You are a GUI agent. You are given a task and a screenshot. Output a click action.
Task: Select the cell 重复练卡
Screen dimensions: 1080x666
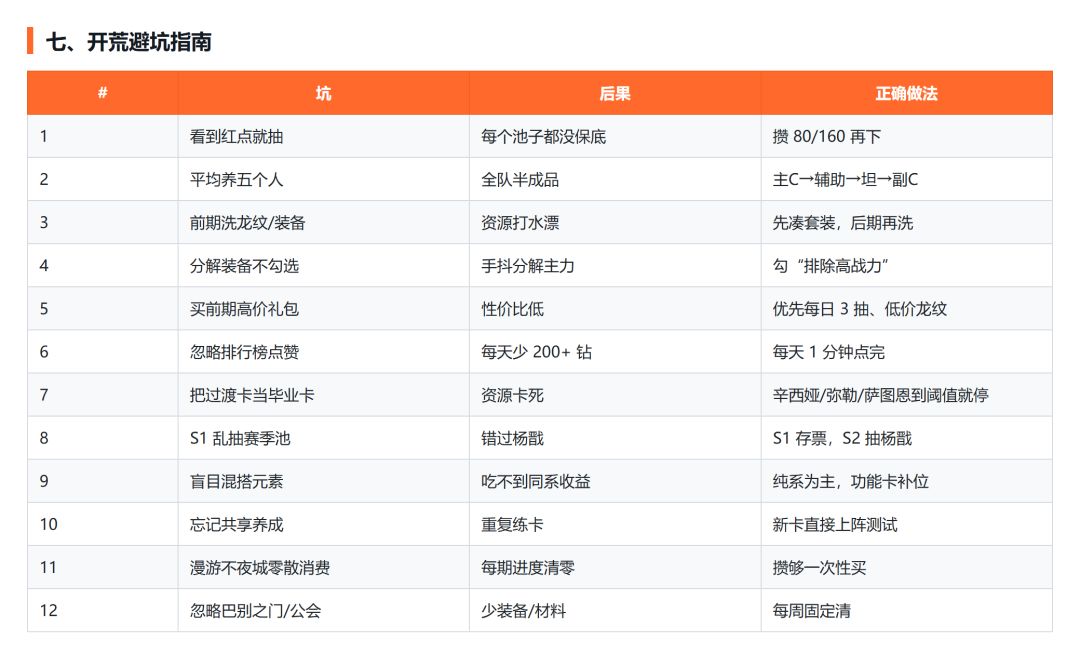[x=615, y=524]
